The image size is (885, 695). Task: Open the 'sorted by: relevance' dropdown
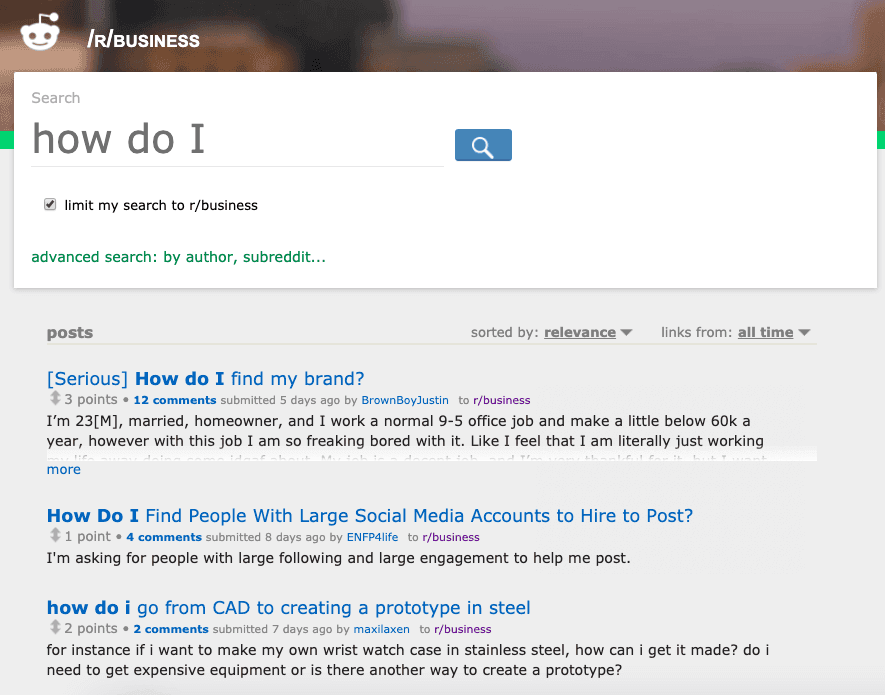(x=588, y=332)
